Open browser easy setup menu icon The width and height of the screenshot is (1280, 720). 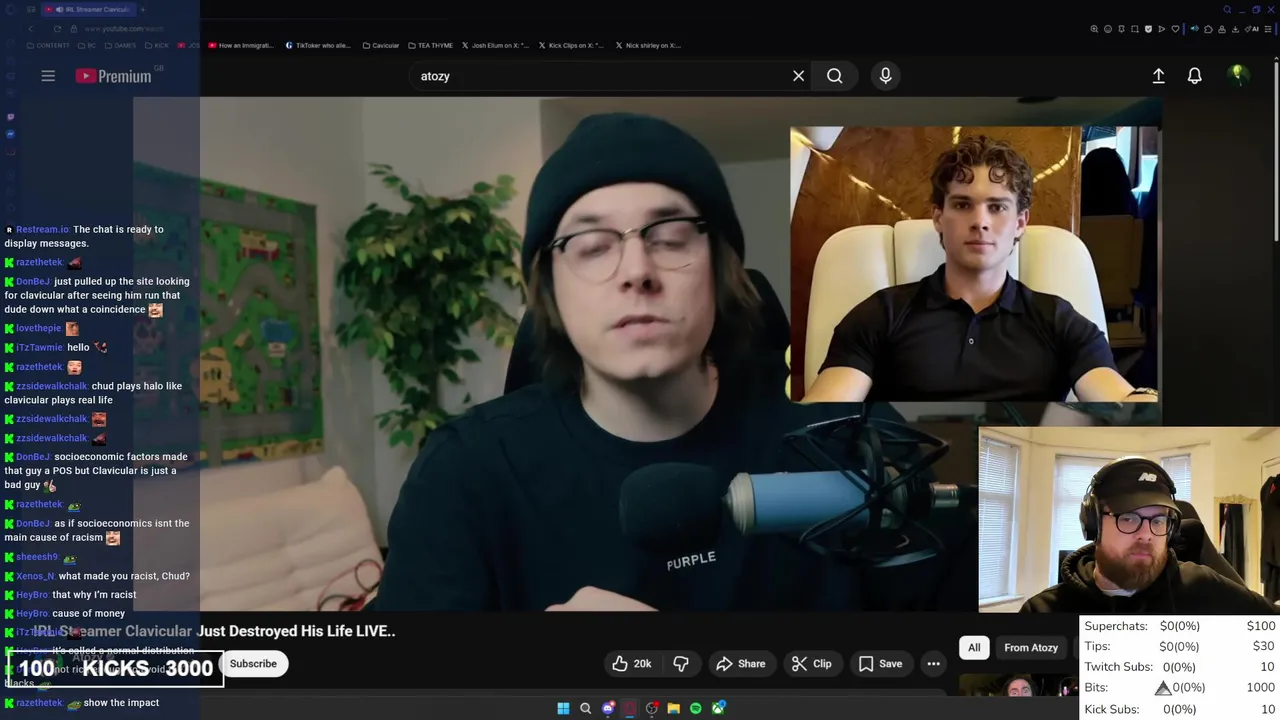point(1270,29)
